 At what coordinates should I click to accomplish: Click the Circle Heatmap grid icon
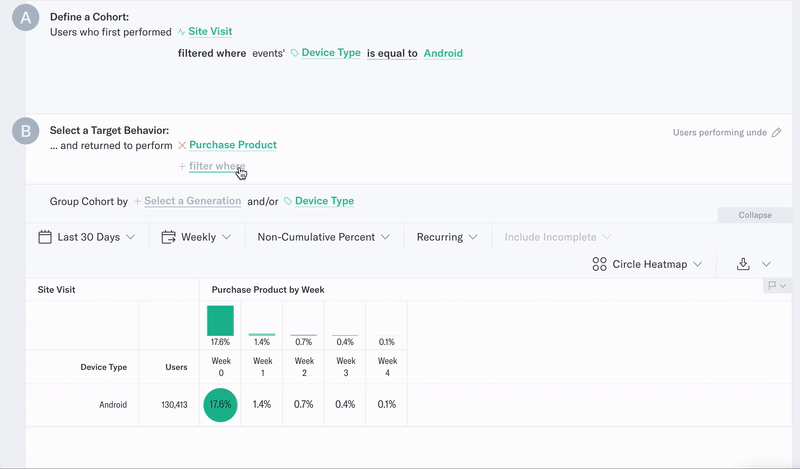pos(600,264)
